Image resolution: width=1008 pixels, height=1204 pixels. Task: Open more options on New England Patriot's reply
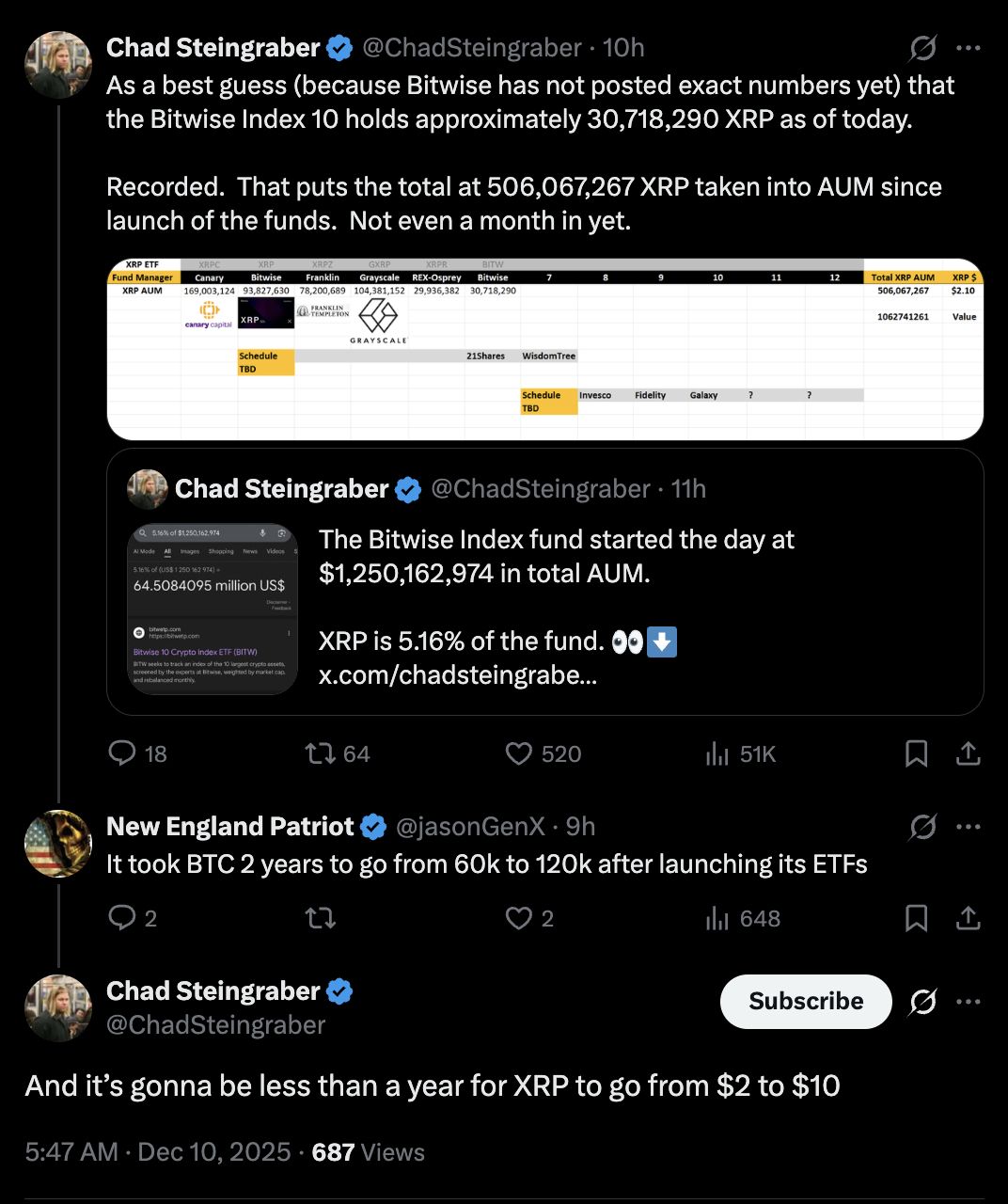click(x=969, y=826)
